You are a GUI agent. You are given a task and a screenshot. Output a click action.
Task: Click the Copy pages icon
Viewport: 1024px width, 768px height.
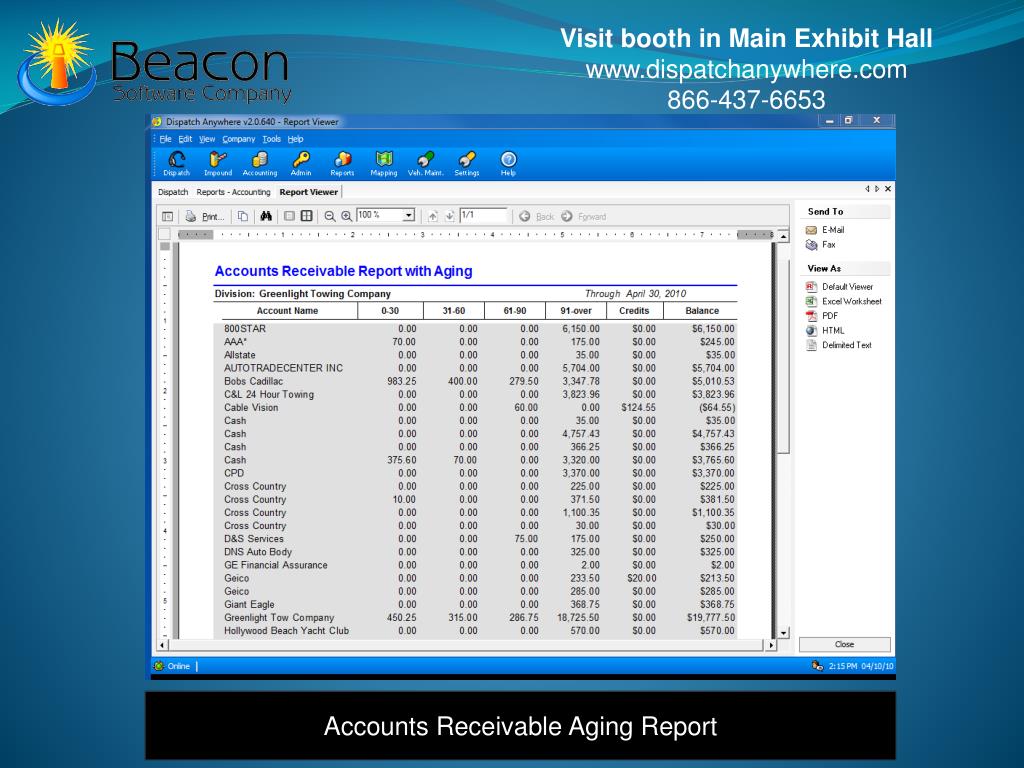point(243,216)
